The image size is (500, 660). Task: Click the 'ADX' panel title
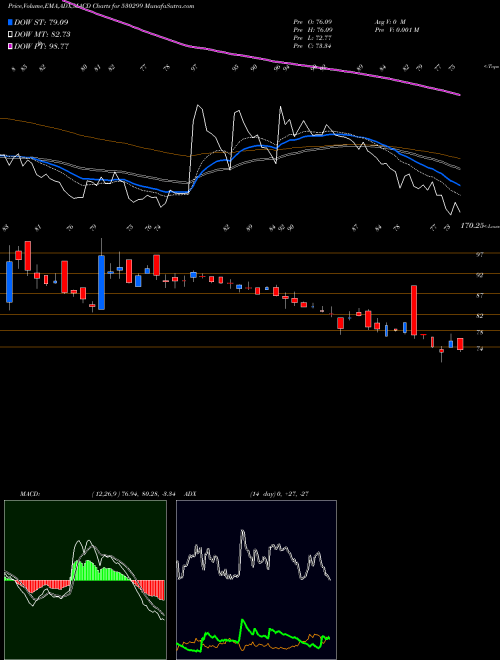click(190, 494)
